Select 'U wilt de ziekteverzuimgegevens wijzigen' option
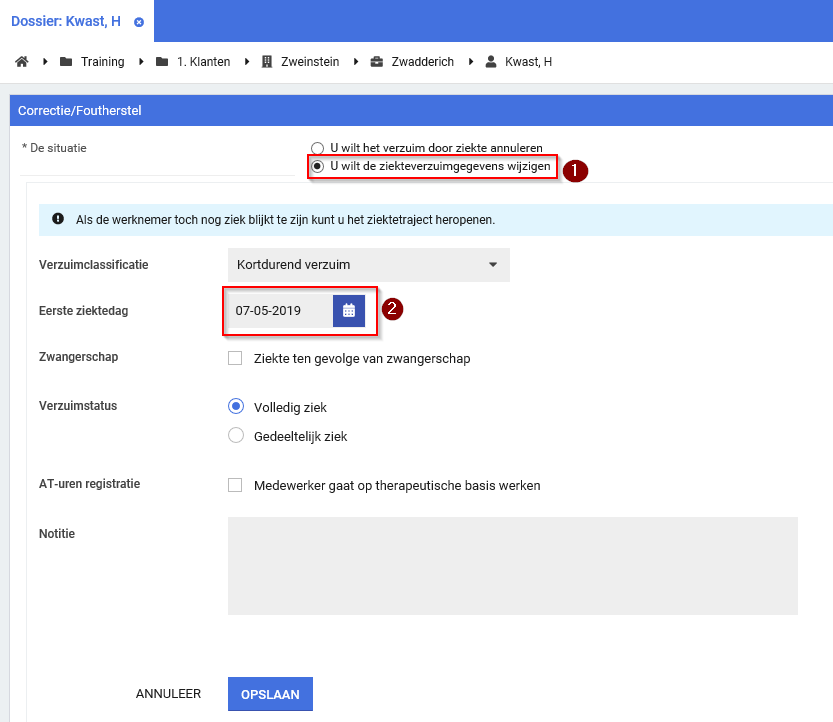833x722 pixels. (x=318, y=166)
